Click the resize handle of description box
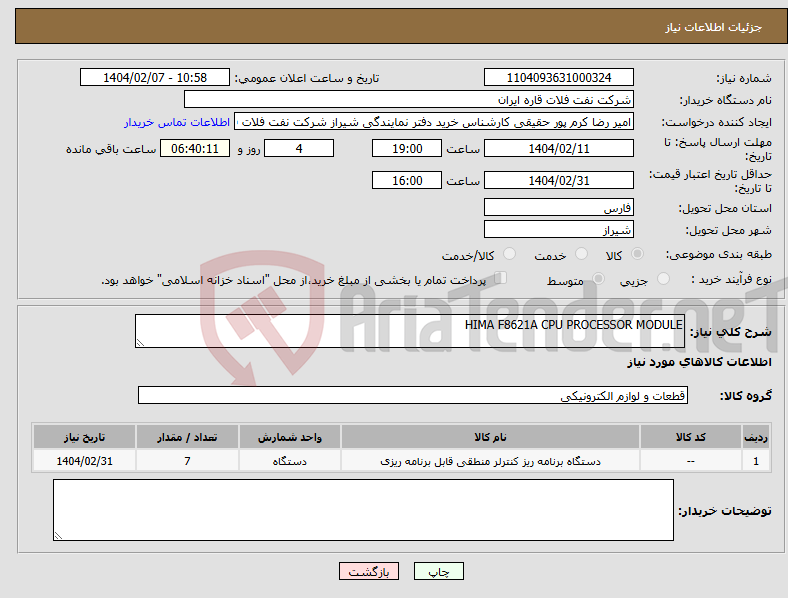The image size is (788, 598). [x=140, y=343]
